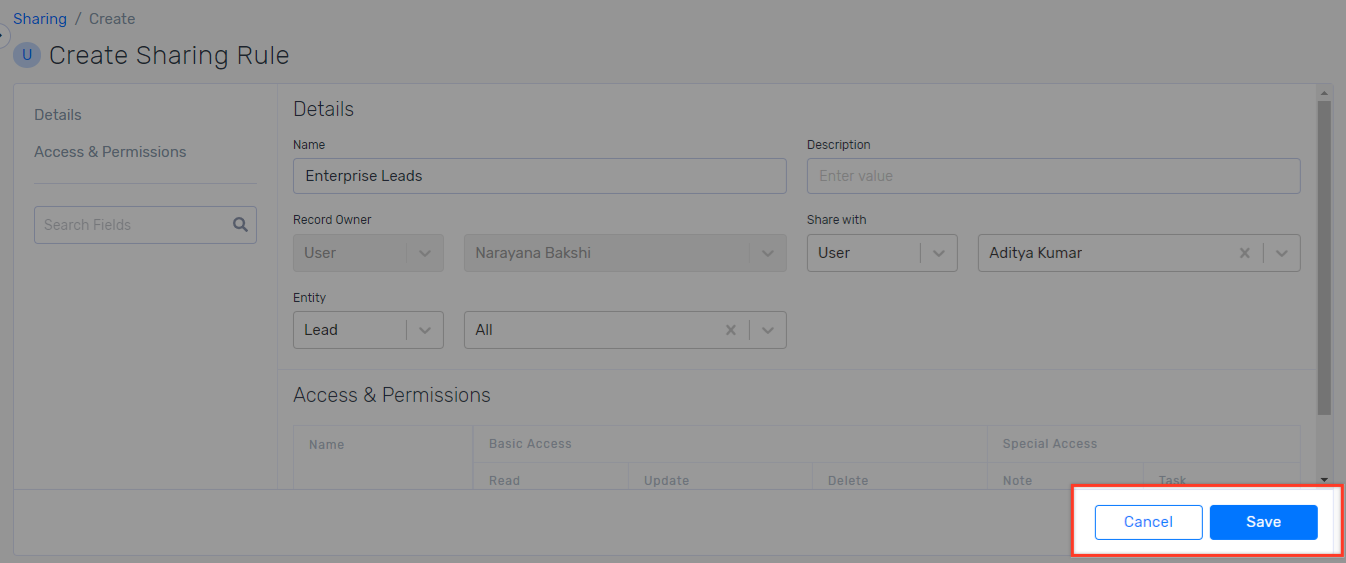Image resolution: width=1346 pixels, height=563 pixels.
Task: Click the sidebar collapse arrow at left edge
Action: click(x=3, y=35)
